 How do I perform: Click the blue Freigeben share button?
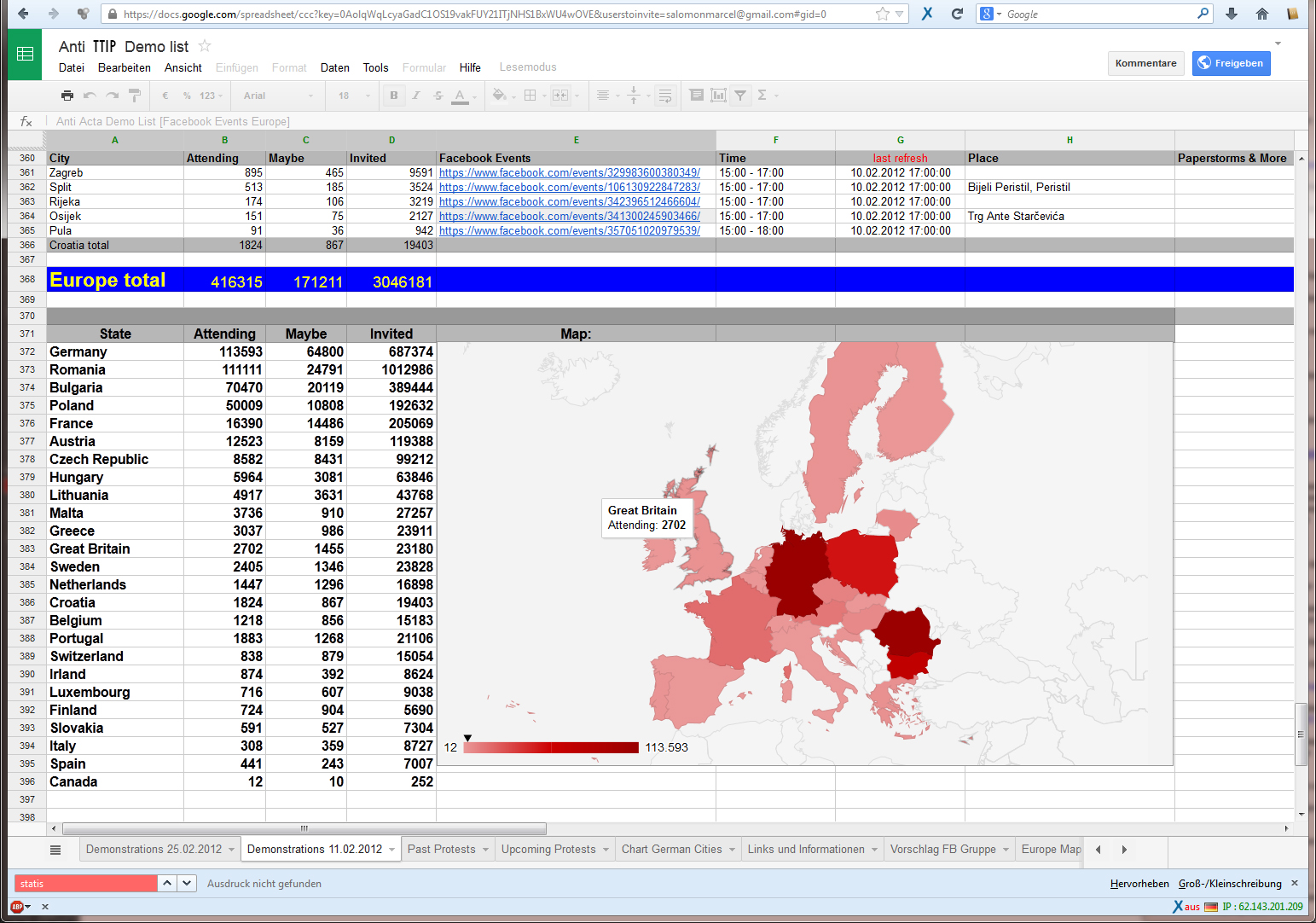1231,63
